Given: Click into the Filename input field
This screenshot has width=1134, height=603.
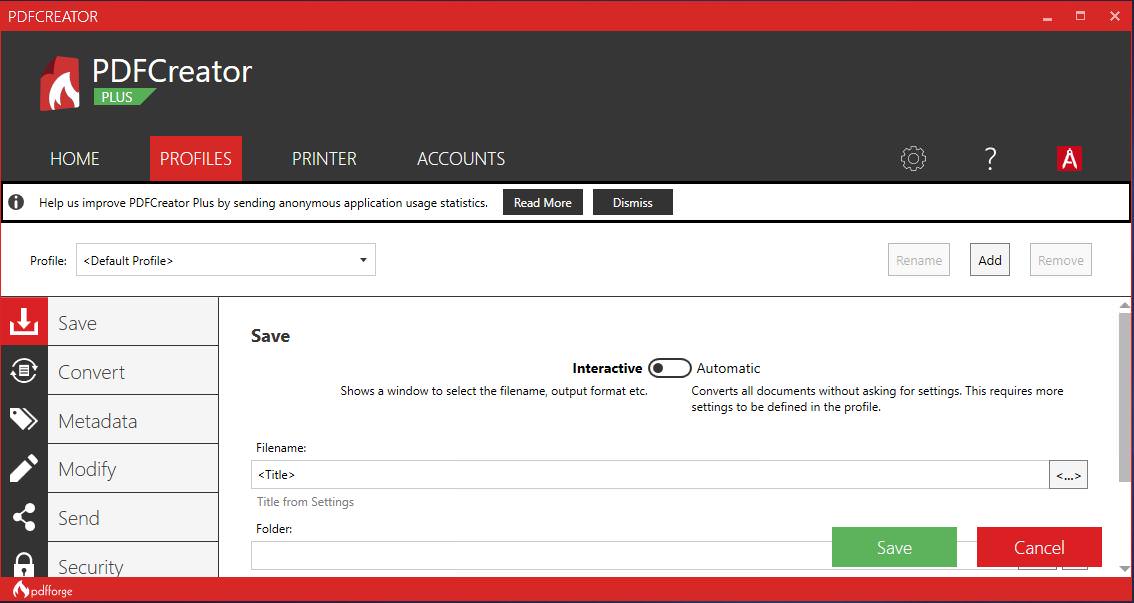Looking at the screenshot, I should 650,475.
